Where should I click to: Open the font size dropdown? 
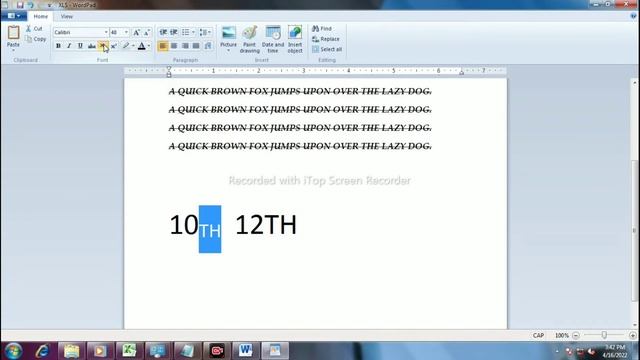pyautogui.click(x=126, y=32)
